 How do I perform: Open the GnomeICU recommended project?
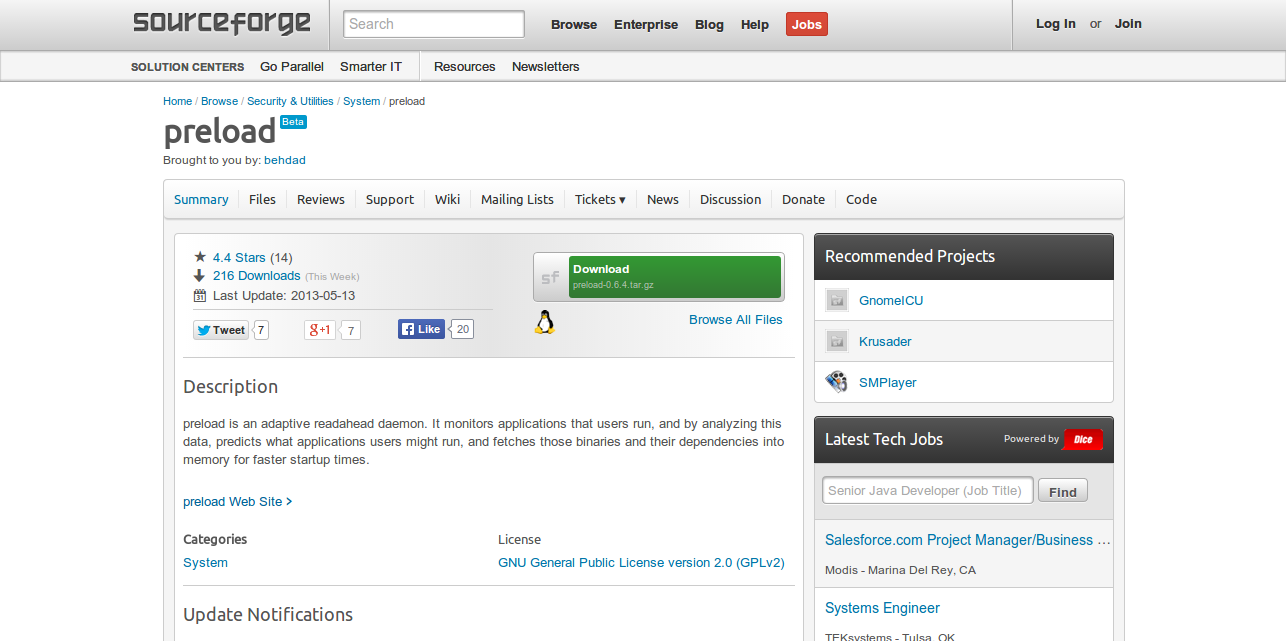(x=891, y=300)
